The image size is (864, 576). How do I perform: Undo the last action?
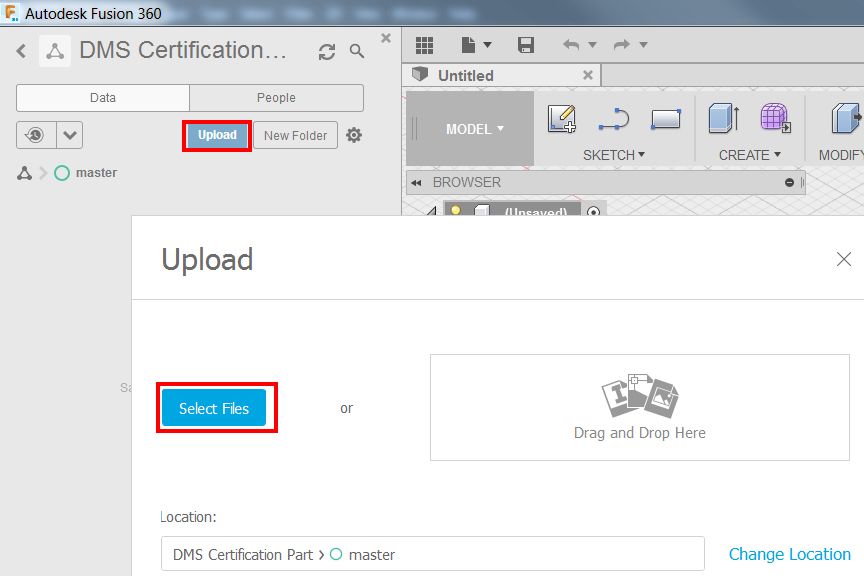click(x=571, y=45)
